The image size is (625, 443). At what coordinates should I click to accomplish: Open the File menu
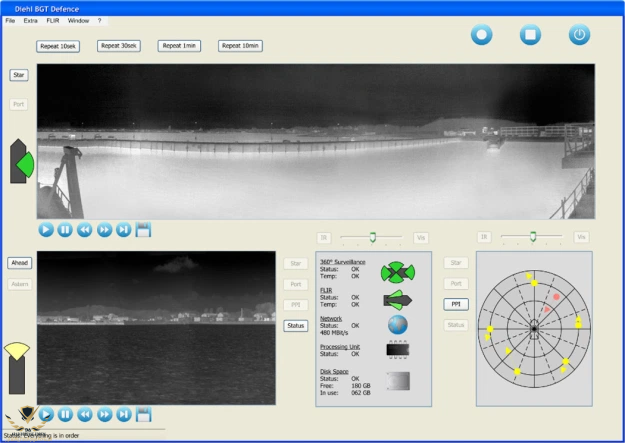(x=10, y=20)
